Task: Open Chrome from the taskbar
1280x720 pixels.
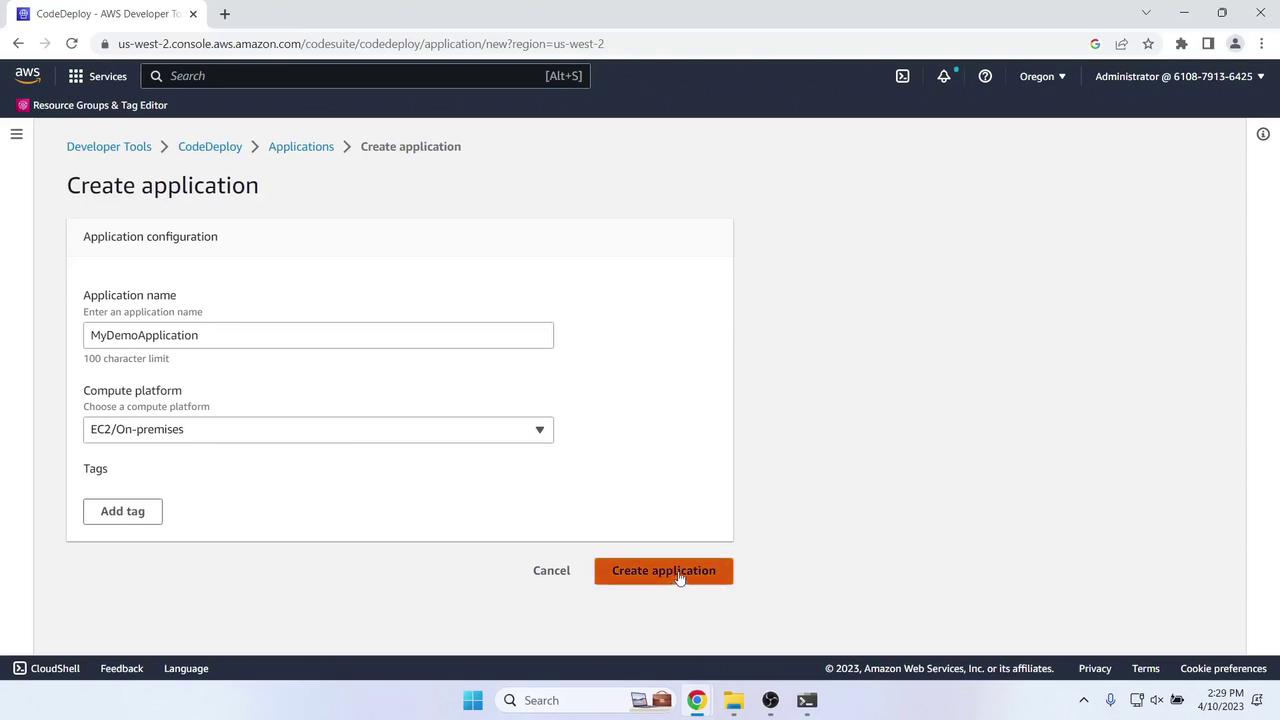Action: tap(697, 700)
